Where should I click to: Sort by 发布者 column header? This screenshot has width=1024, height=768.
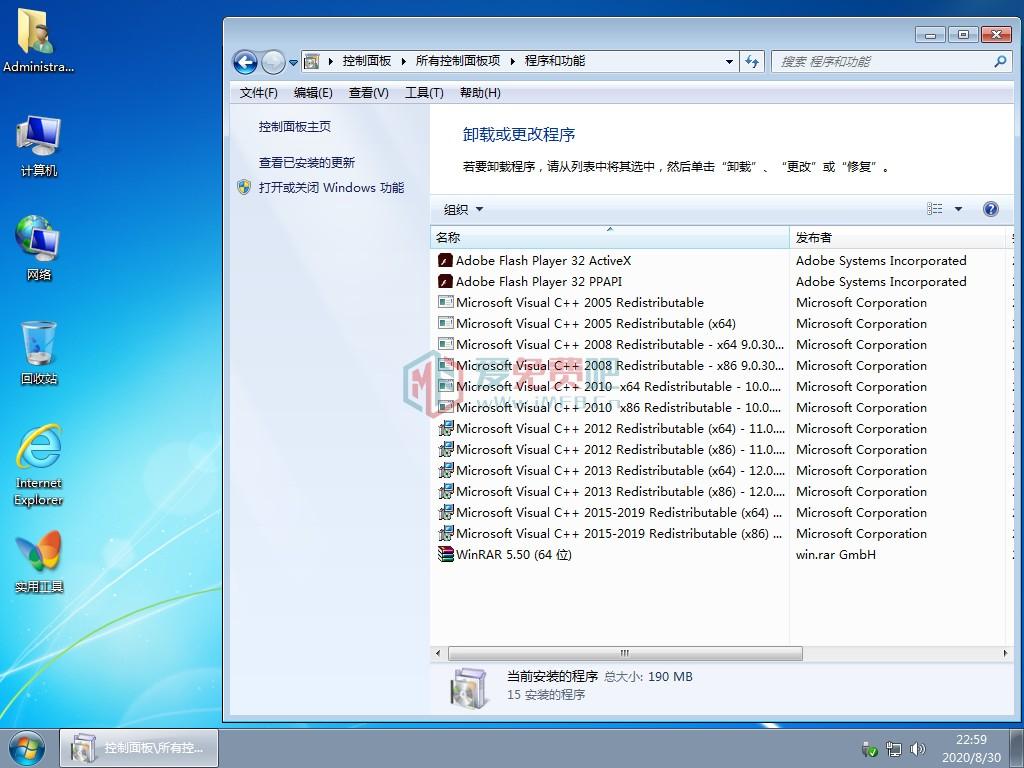point(899,237)
